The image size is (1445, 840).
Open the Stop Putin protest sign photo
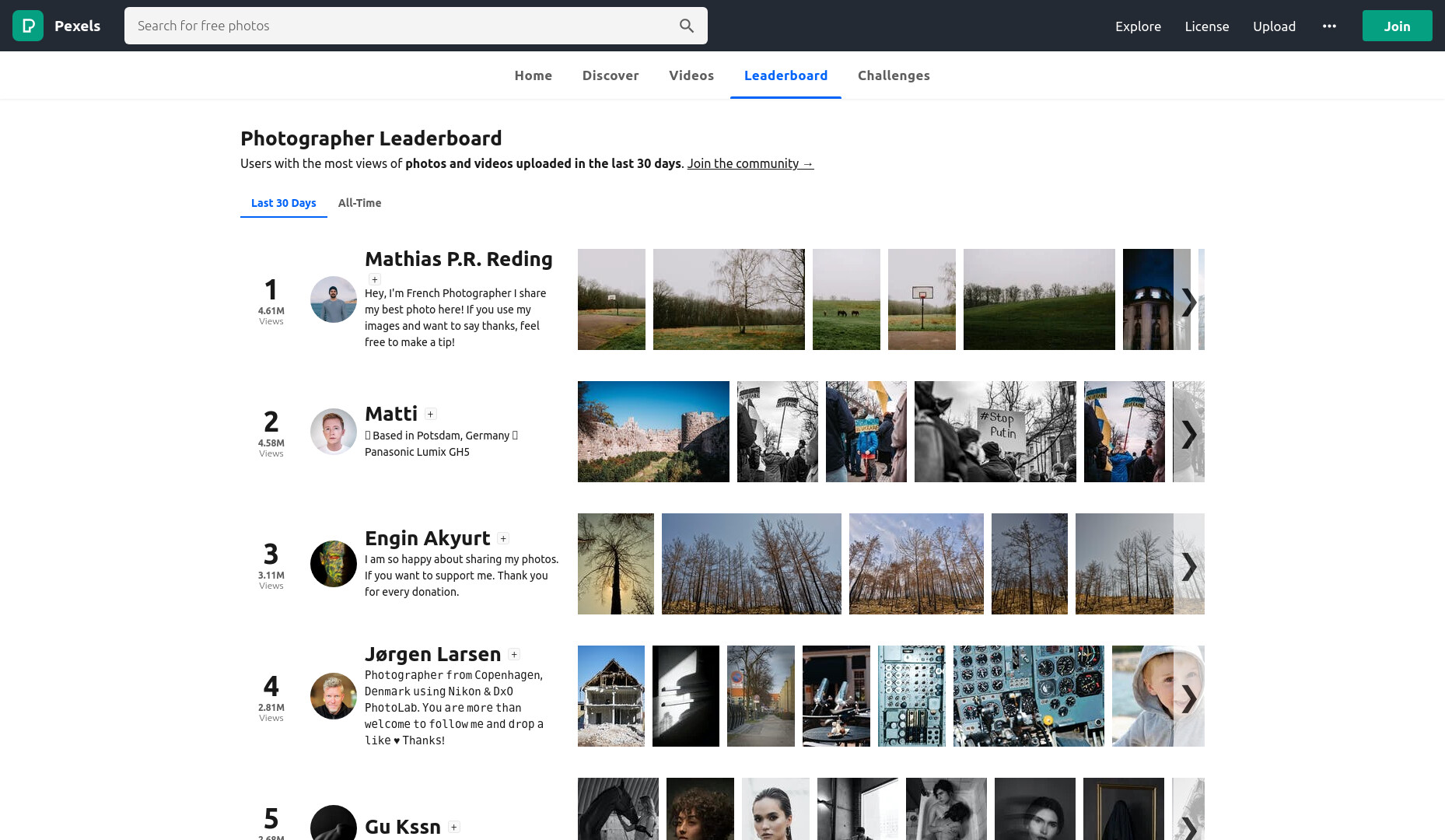click(995, 432)
